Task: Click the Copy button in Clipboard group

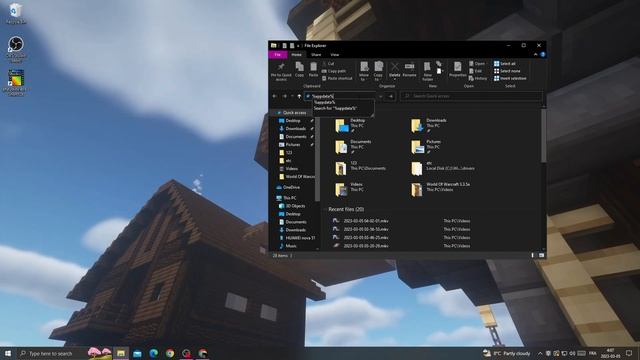Action: click(x=299, y=69)
